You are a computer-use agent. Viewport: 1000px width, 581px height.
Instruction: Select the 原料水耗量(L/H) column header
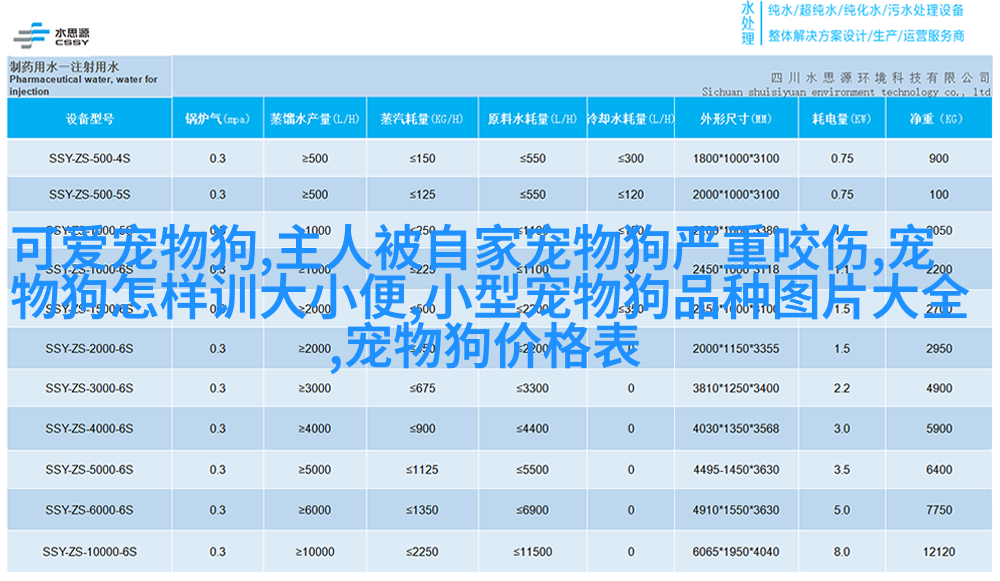533,119
